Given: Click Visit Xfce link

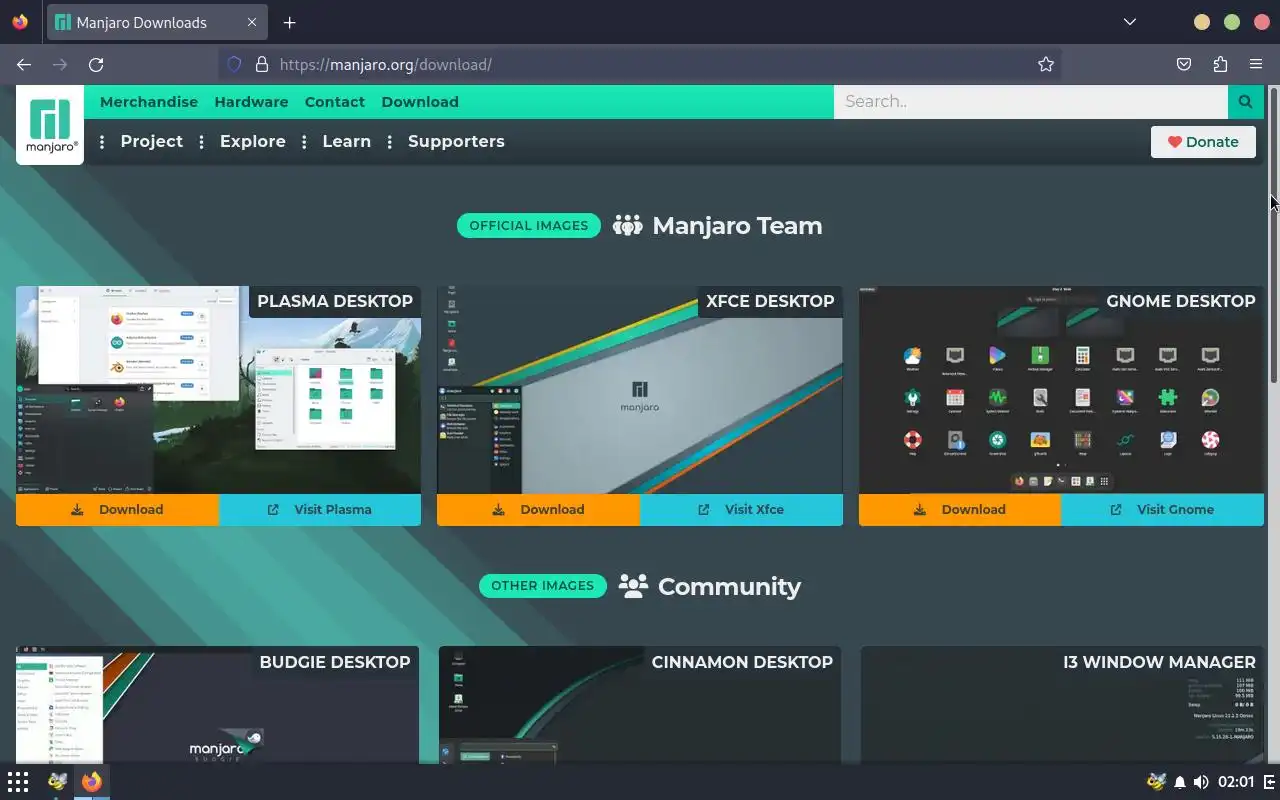Looking at the screenshot, I should tap(741, 509).
